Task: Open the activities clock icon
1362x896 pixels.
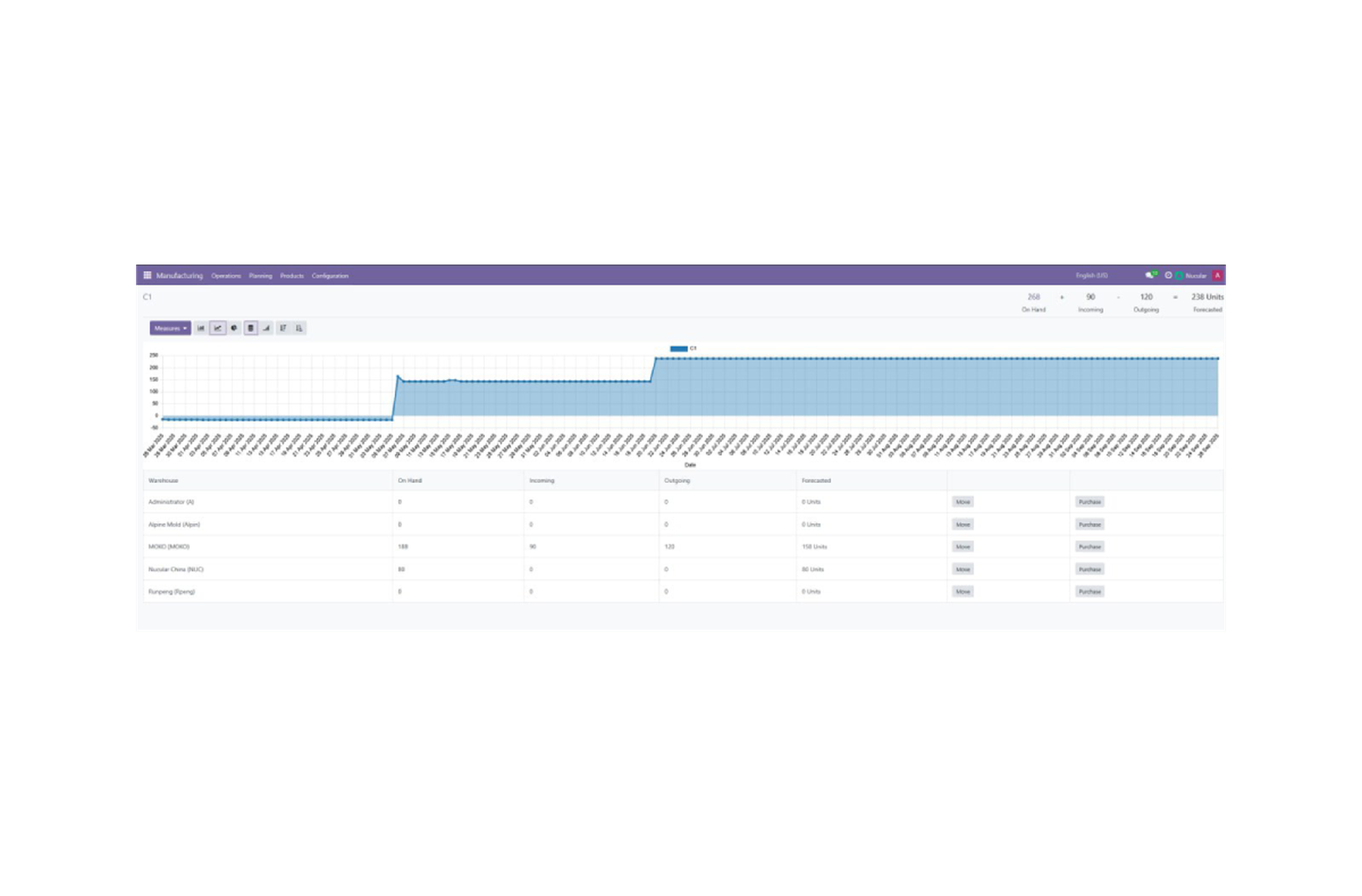Action: click(x=1168, y=275)
